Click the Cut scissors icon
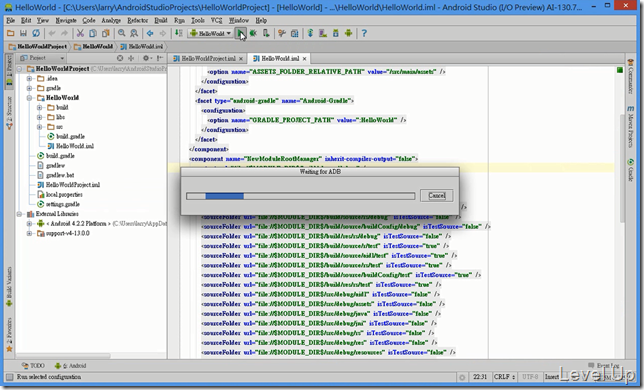Screen dimensions: 644x390 click(x=80, y=33)
